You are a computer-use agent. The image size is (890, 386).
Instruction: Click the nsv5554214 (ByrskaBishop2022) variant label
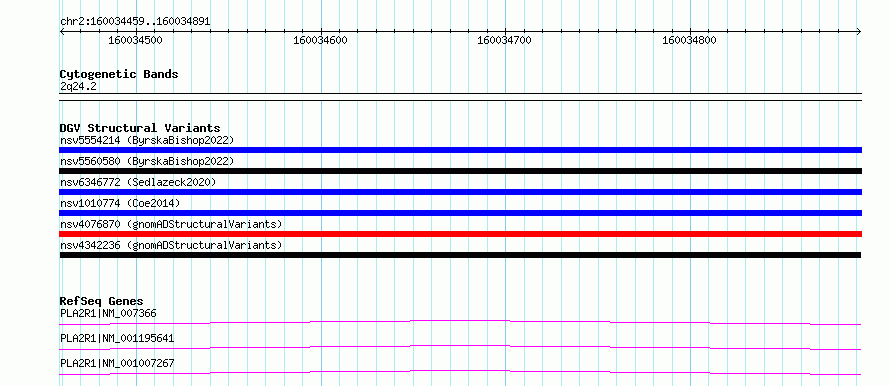point(147,140)
